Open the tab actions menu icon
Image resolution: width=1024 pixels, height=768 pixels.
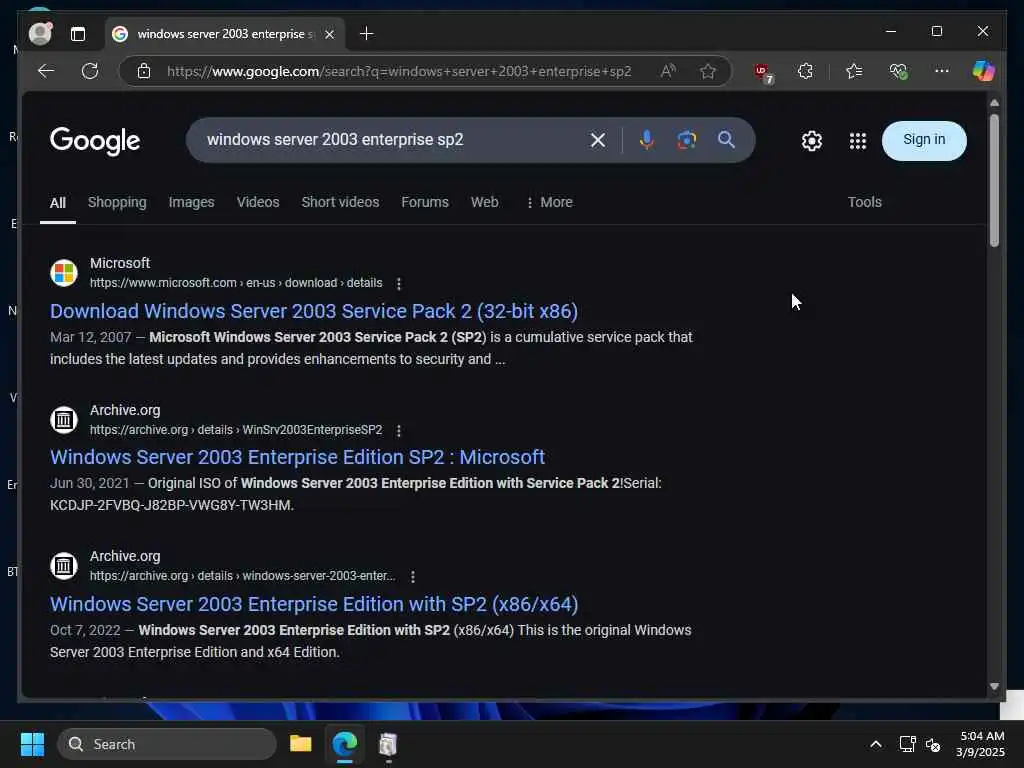tap(78, 34)
